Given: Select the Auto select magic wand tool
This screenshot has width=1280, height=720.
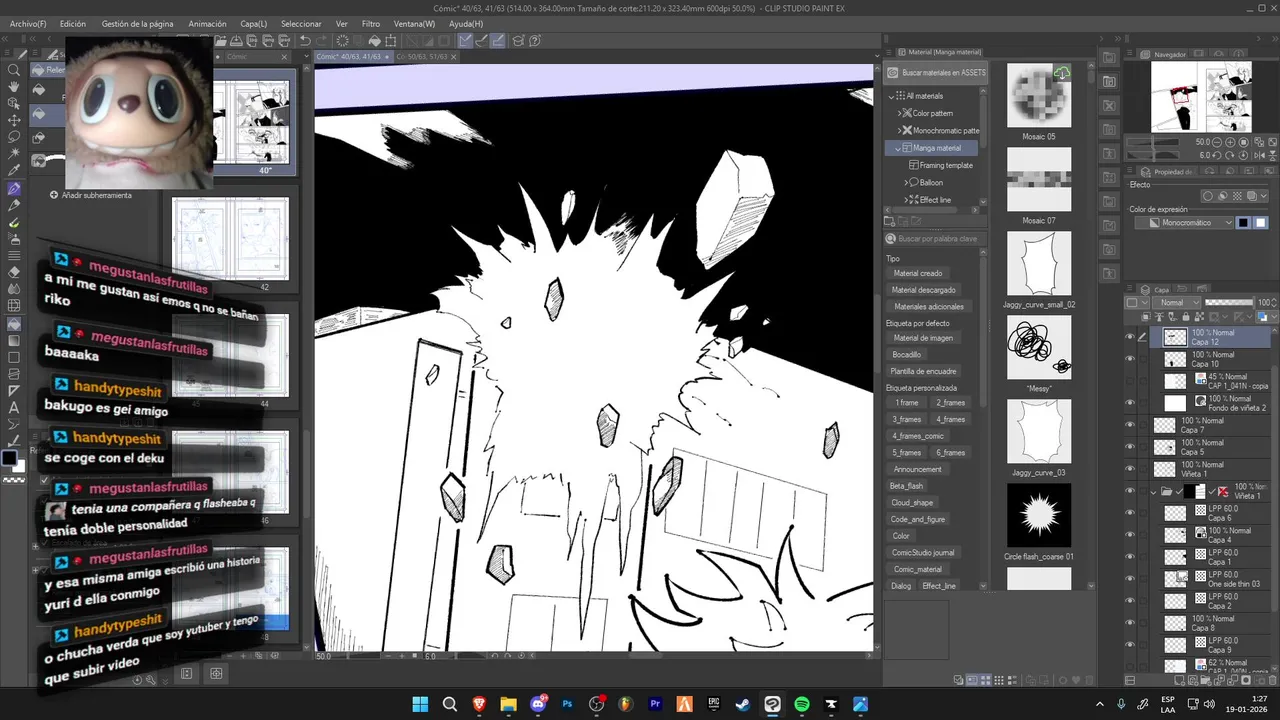Looking at the screenshot, I should (x=14, y=155).
